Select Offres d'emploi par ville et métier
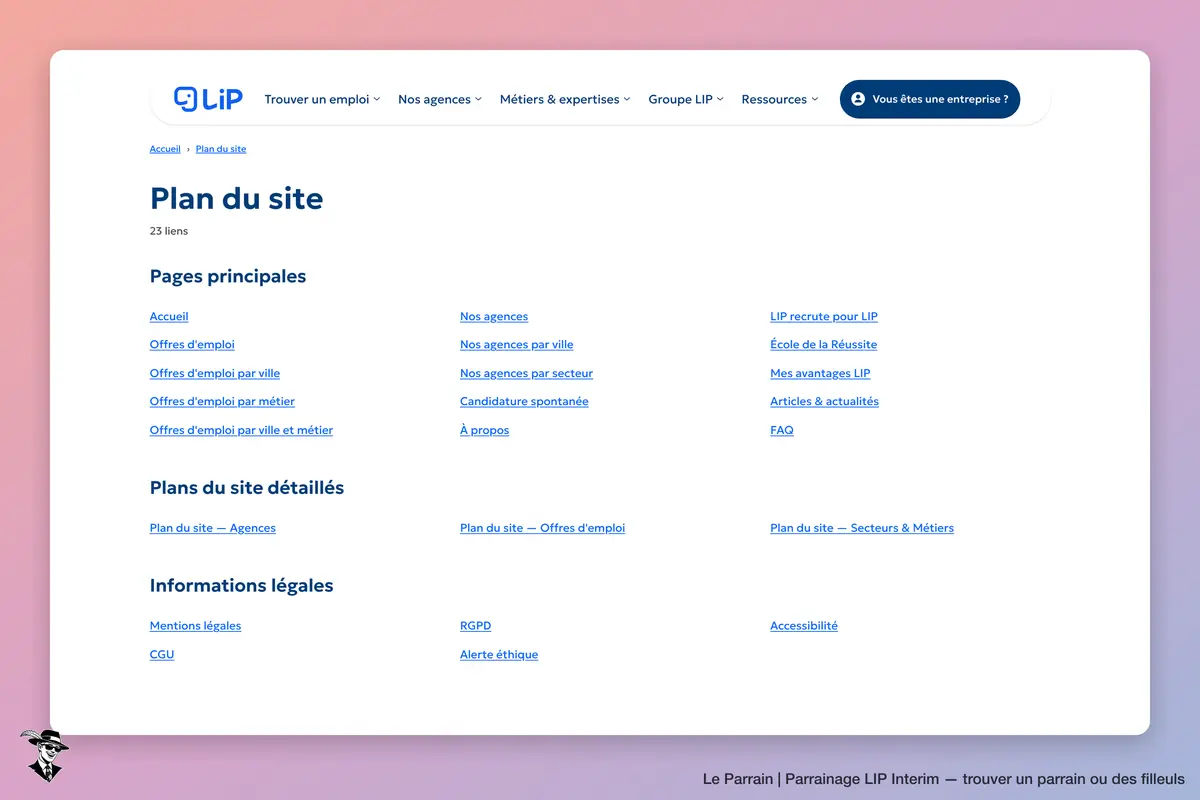Screen dimensions: 1200x800 [x=241, y=430]
